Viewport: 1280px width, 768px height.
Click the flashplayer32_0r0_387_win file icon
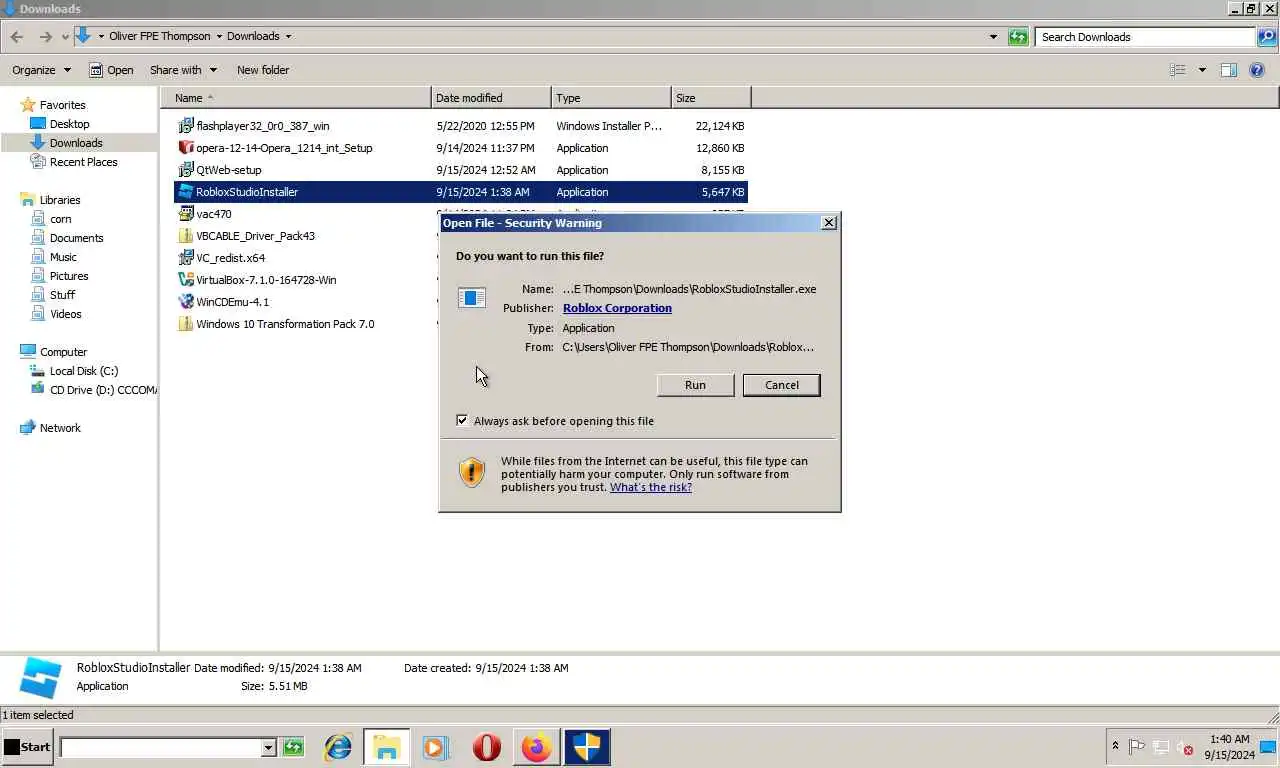click(185, 126)
